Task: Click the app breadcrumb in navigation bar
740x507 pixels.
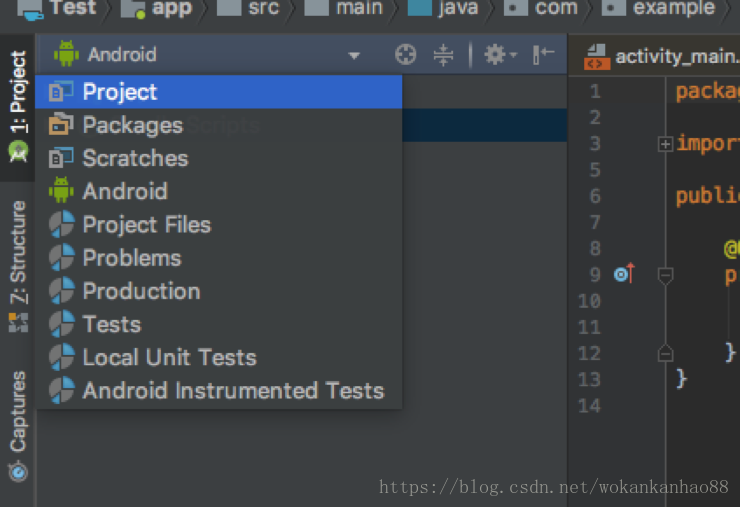Action: click(x=157, y=8)
